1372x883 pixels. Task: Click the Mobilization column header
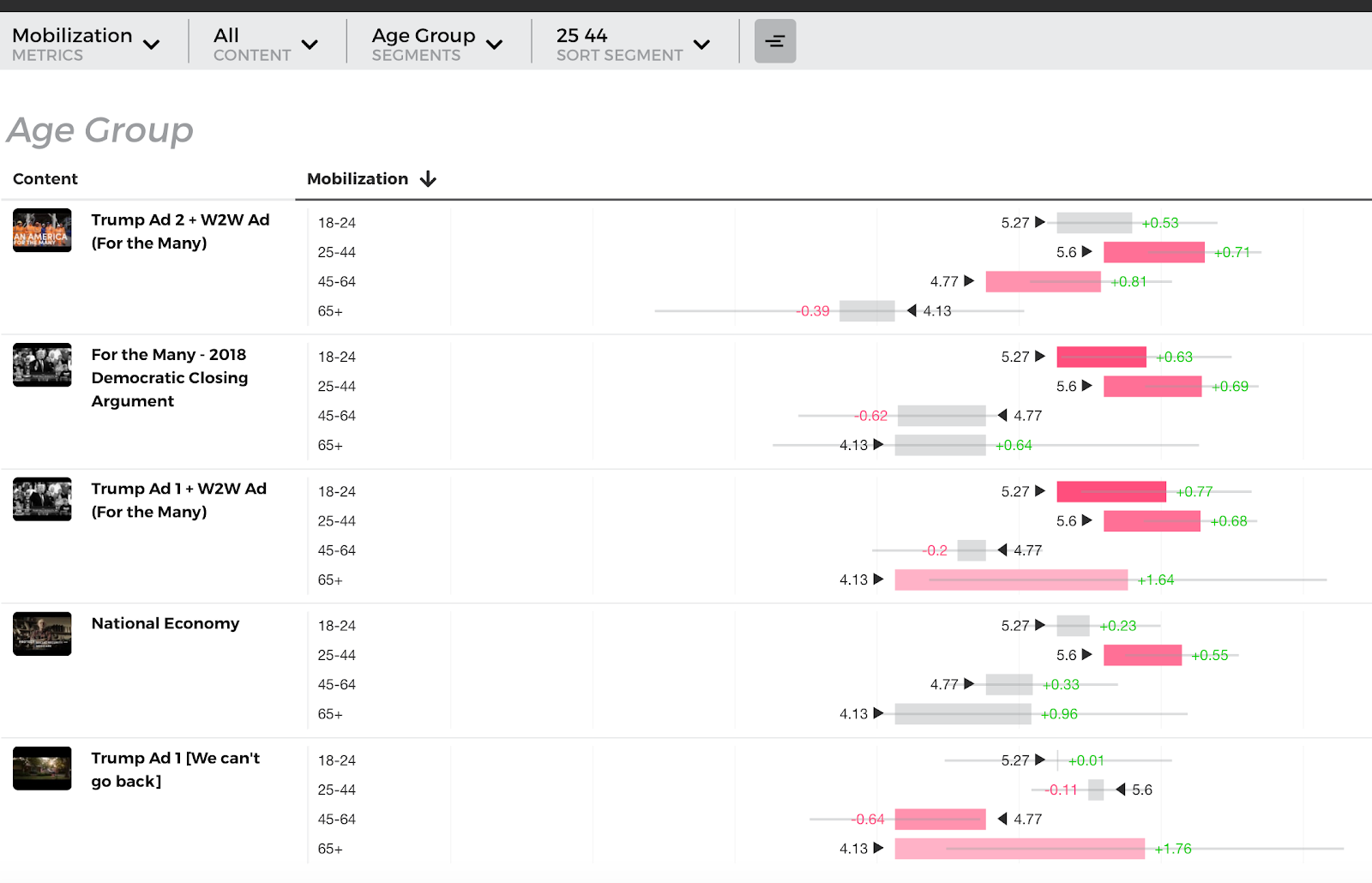[358, 179]
